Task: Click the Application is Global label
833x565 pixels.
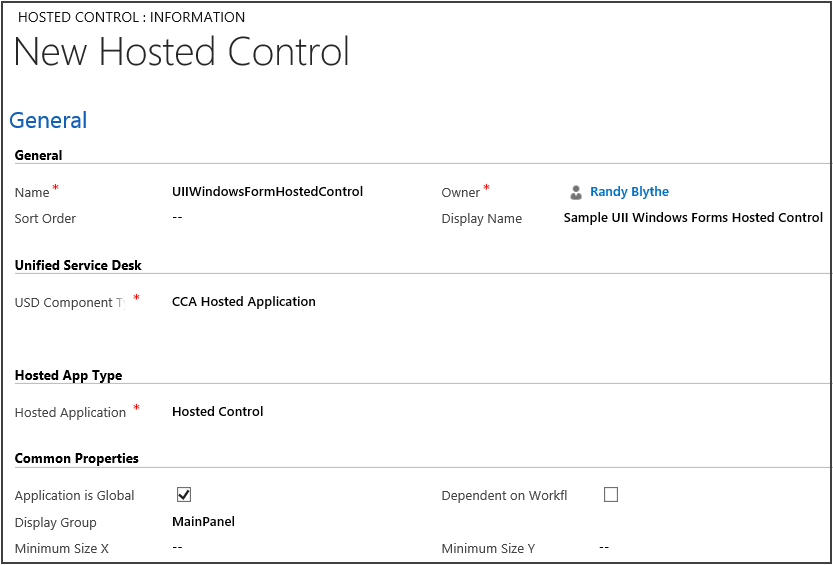Action: pos(75,496)
